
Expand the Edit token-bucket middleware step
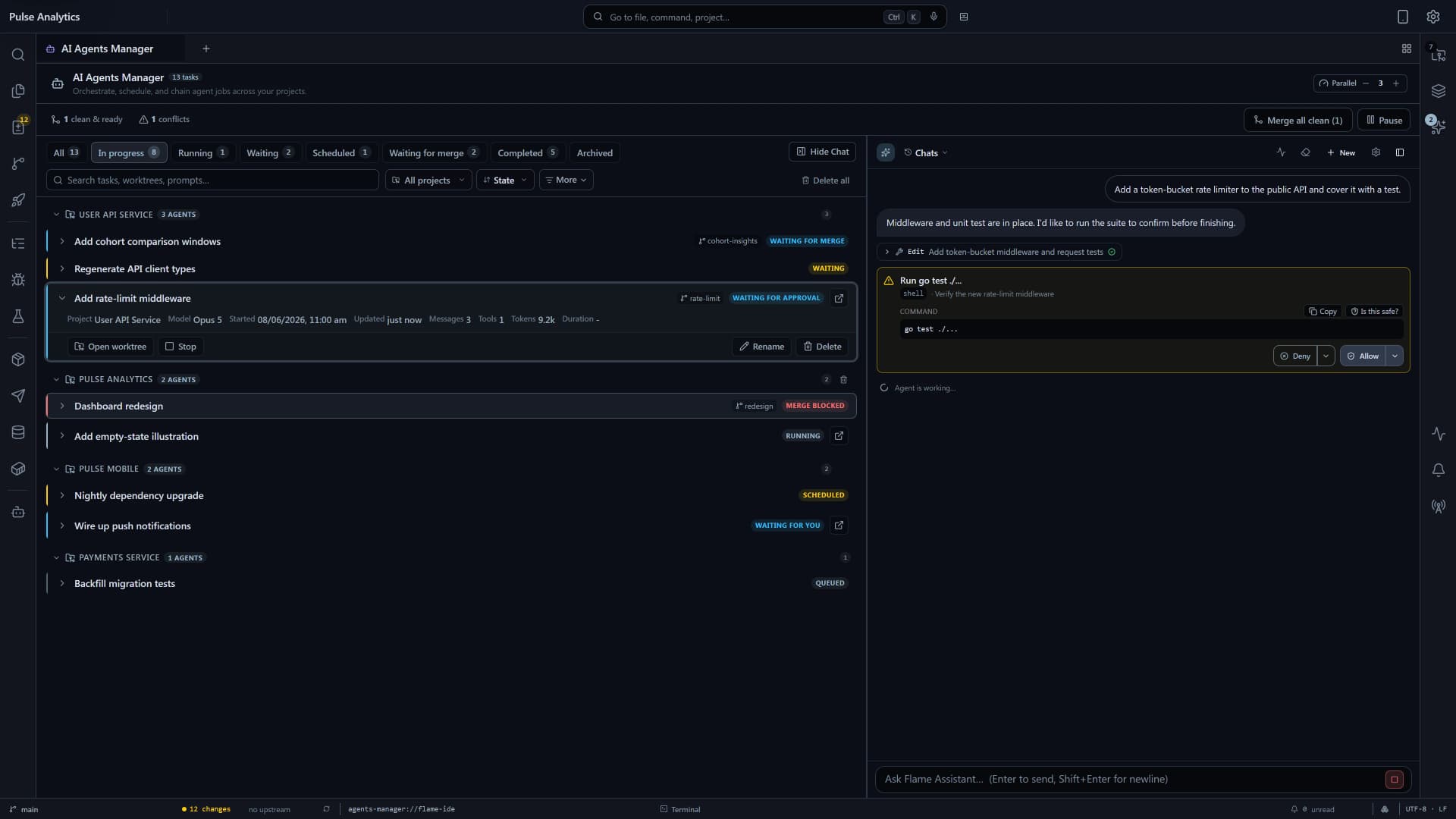coord(887,252)
